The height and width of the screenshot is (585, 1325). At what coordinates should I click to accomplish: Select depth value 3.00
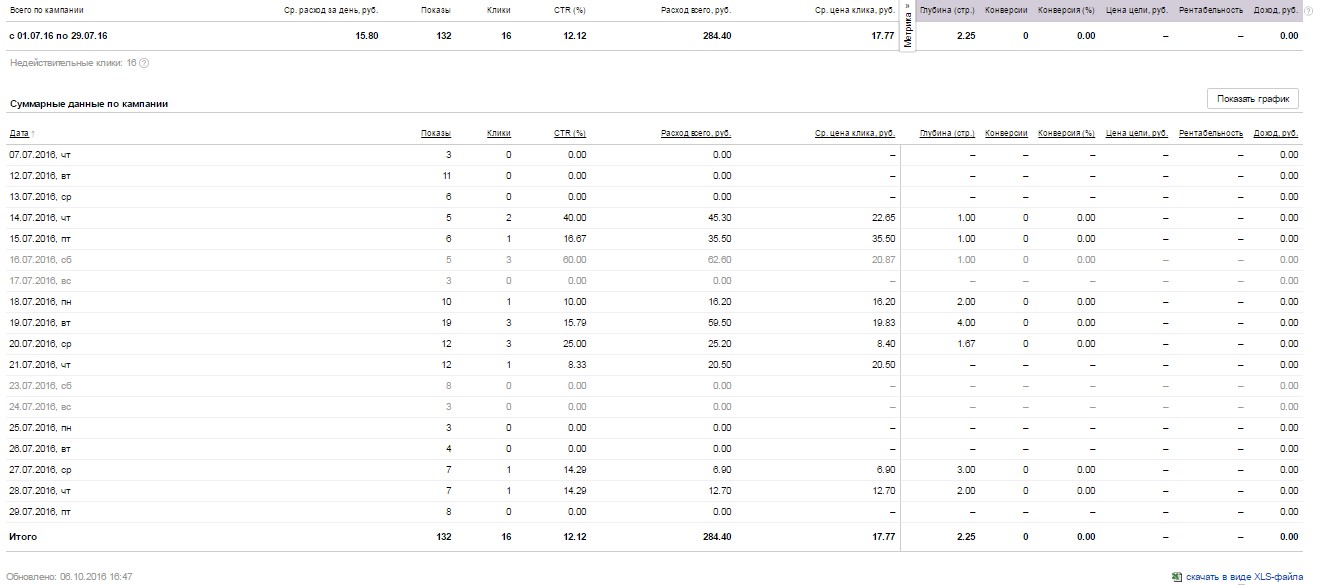tap(966, 470)
